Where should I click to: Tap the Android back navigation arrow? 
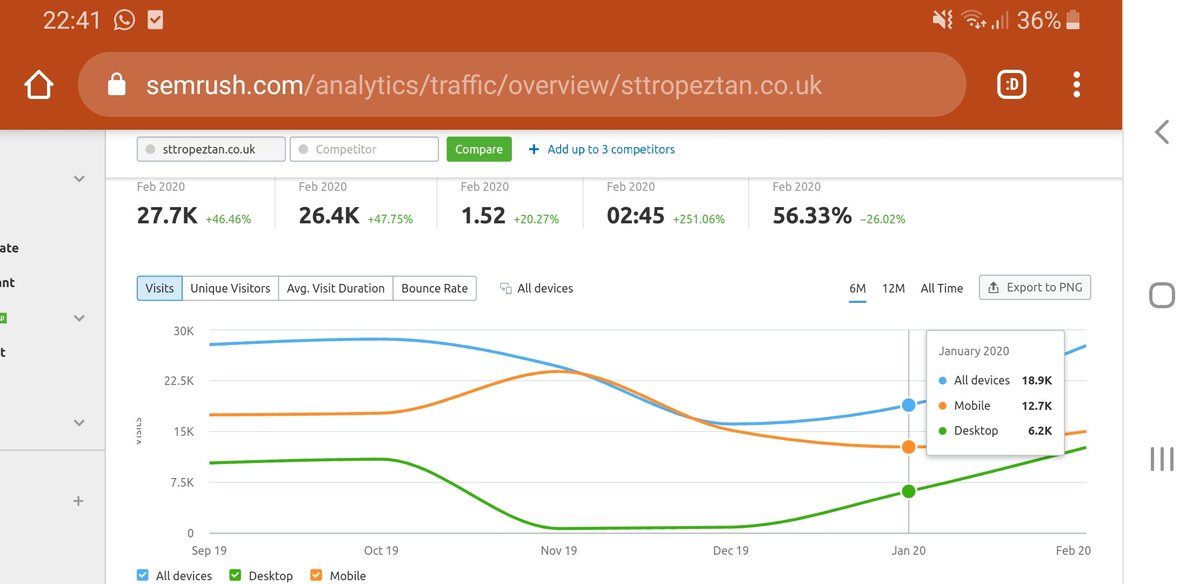[1162, 132]
